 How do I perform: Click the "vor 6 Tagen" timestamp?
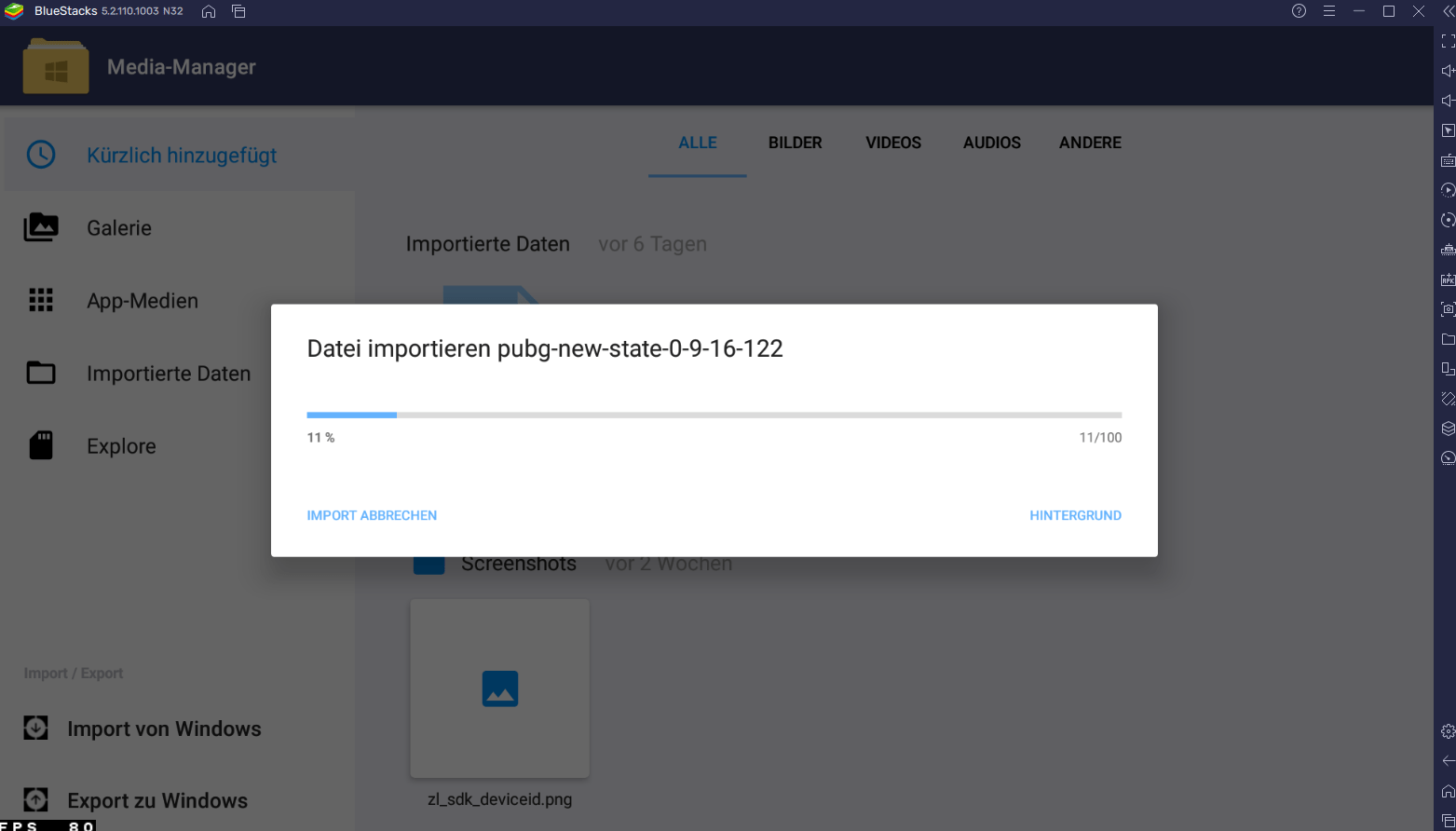click(652, 244)
